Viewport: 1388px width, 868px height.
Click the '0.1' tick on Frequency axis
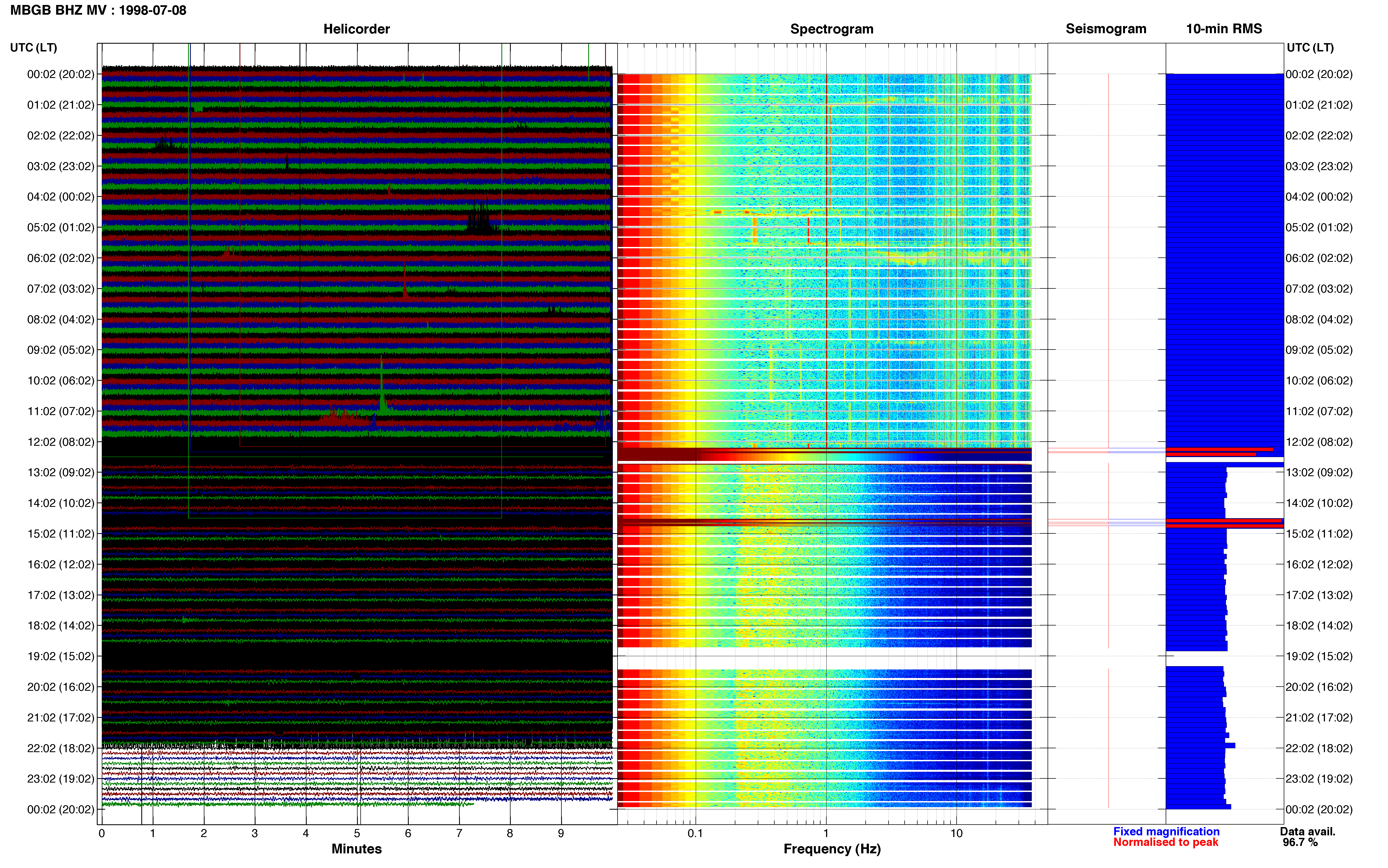pyautogui.click(x=695, y=833)
